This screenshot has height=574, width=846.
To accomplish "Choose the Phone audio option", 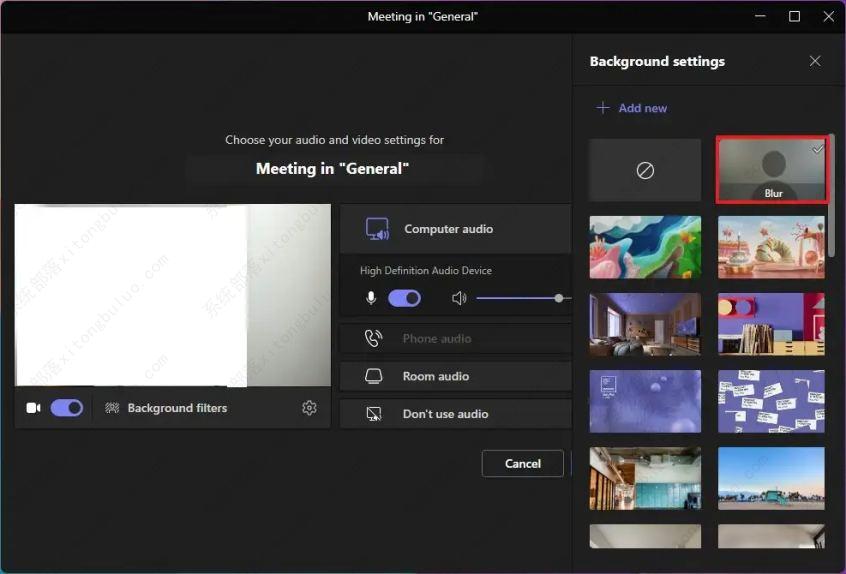I will pyautogui.click(x=436, y=339).
